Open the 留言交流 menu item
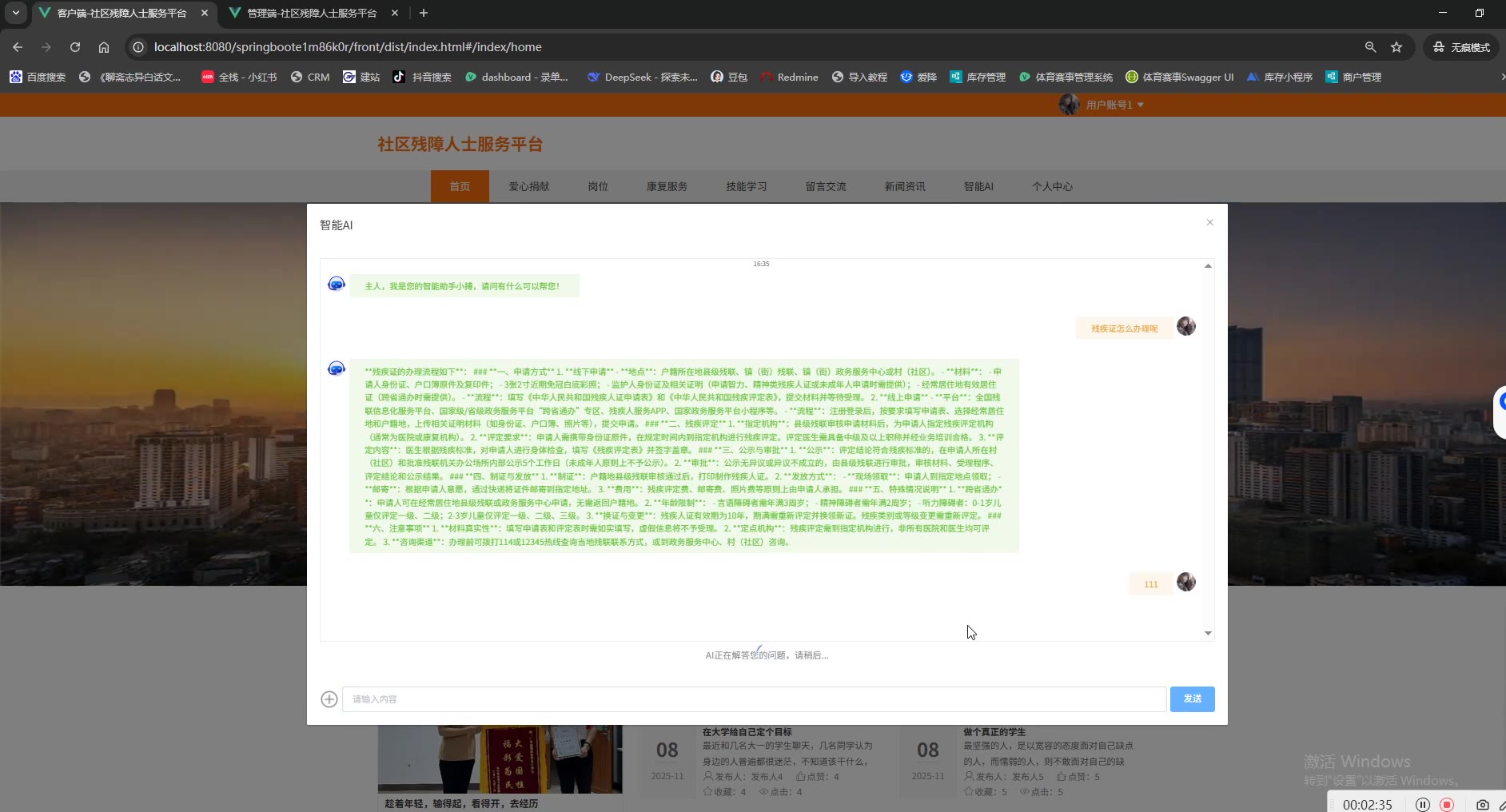The height and width of the screenshot is (812, 1506). pos(826,186)
